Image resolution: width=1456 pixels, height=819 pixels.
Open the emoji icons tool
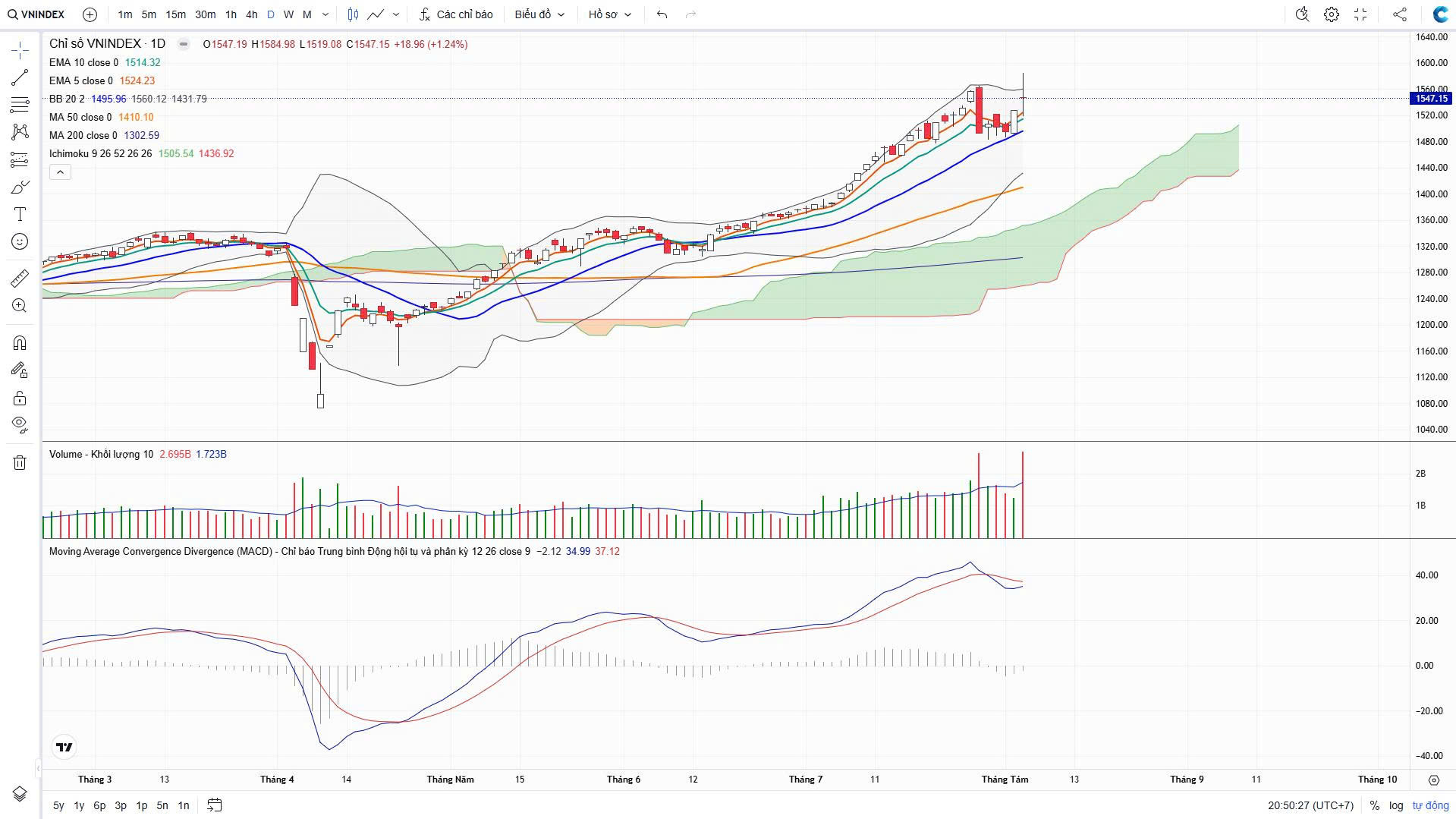[x=20, y=241]
